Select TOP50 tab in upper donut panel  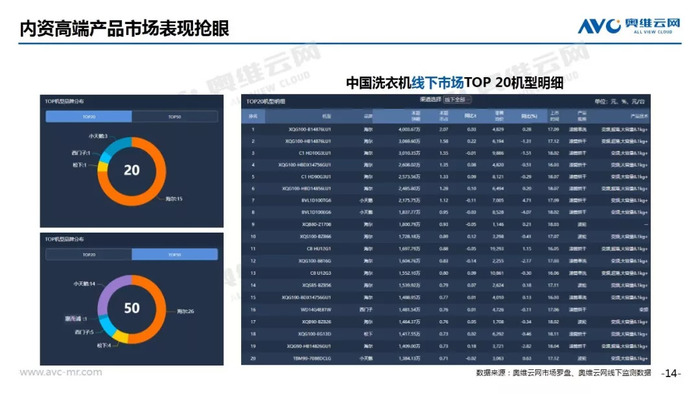[175, 116]
